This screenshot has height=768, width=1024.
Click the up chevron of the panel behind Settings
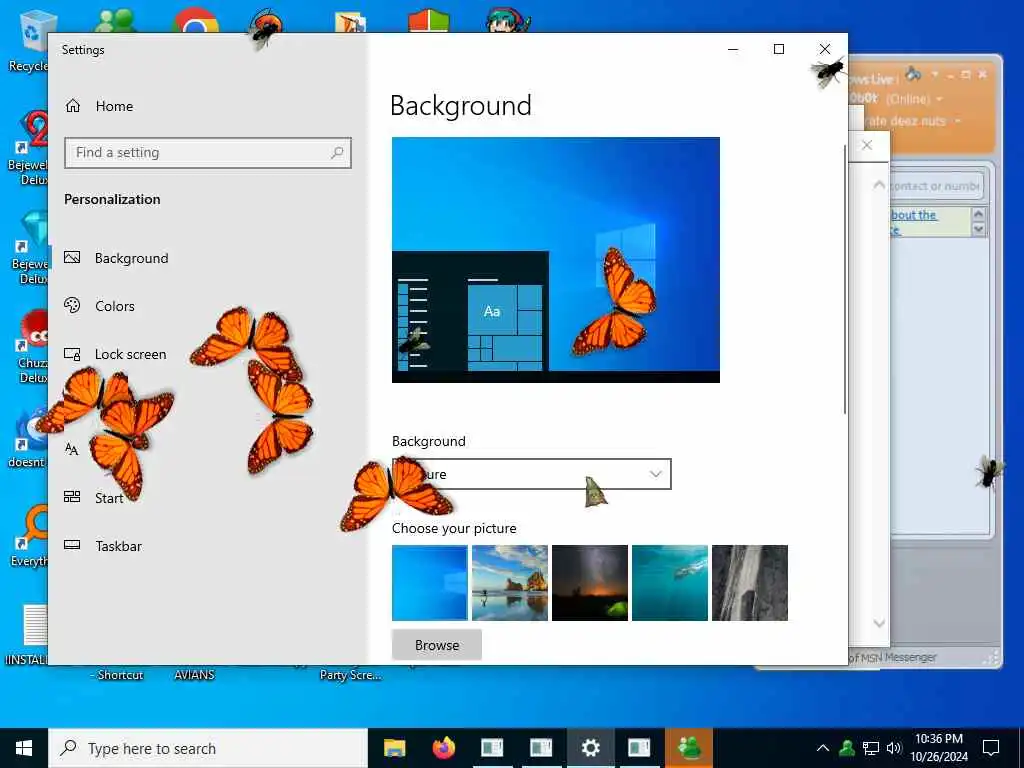879,185
